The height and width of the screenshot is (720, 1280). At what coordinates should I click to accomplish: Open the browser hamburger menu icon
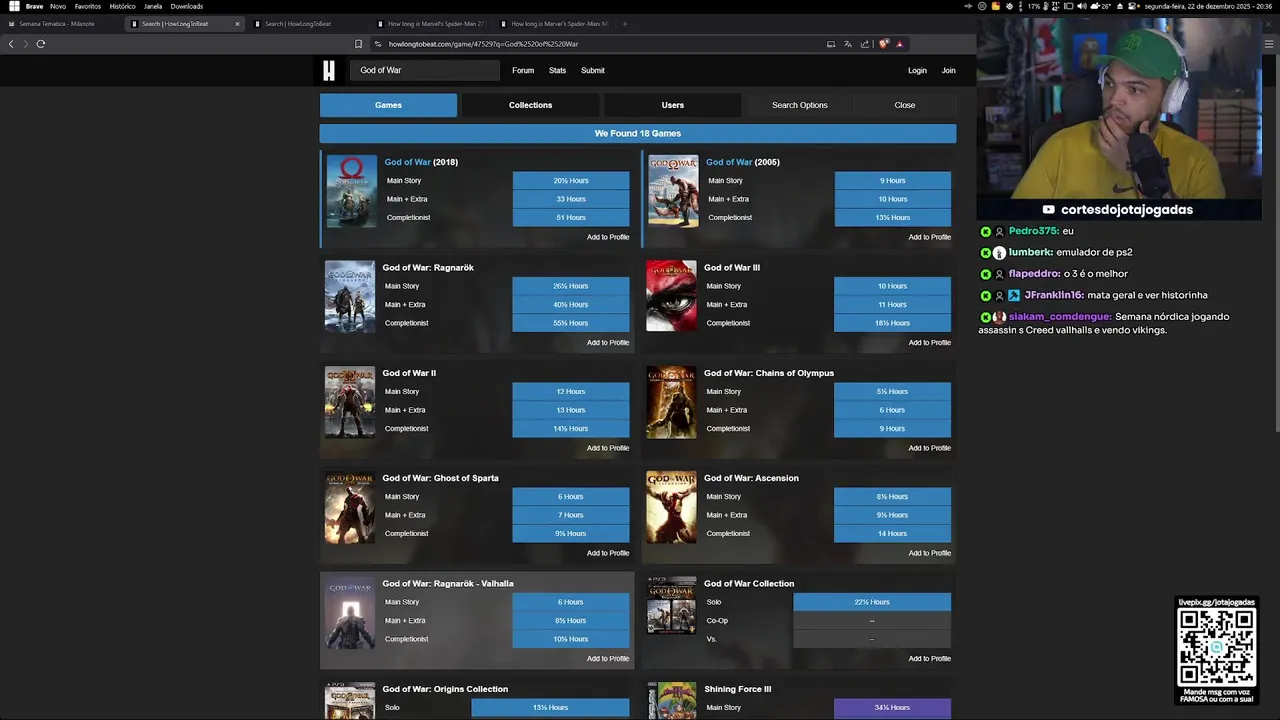[x=1269, y=44]
